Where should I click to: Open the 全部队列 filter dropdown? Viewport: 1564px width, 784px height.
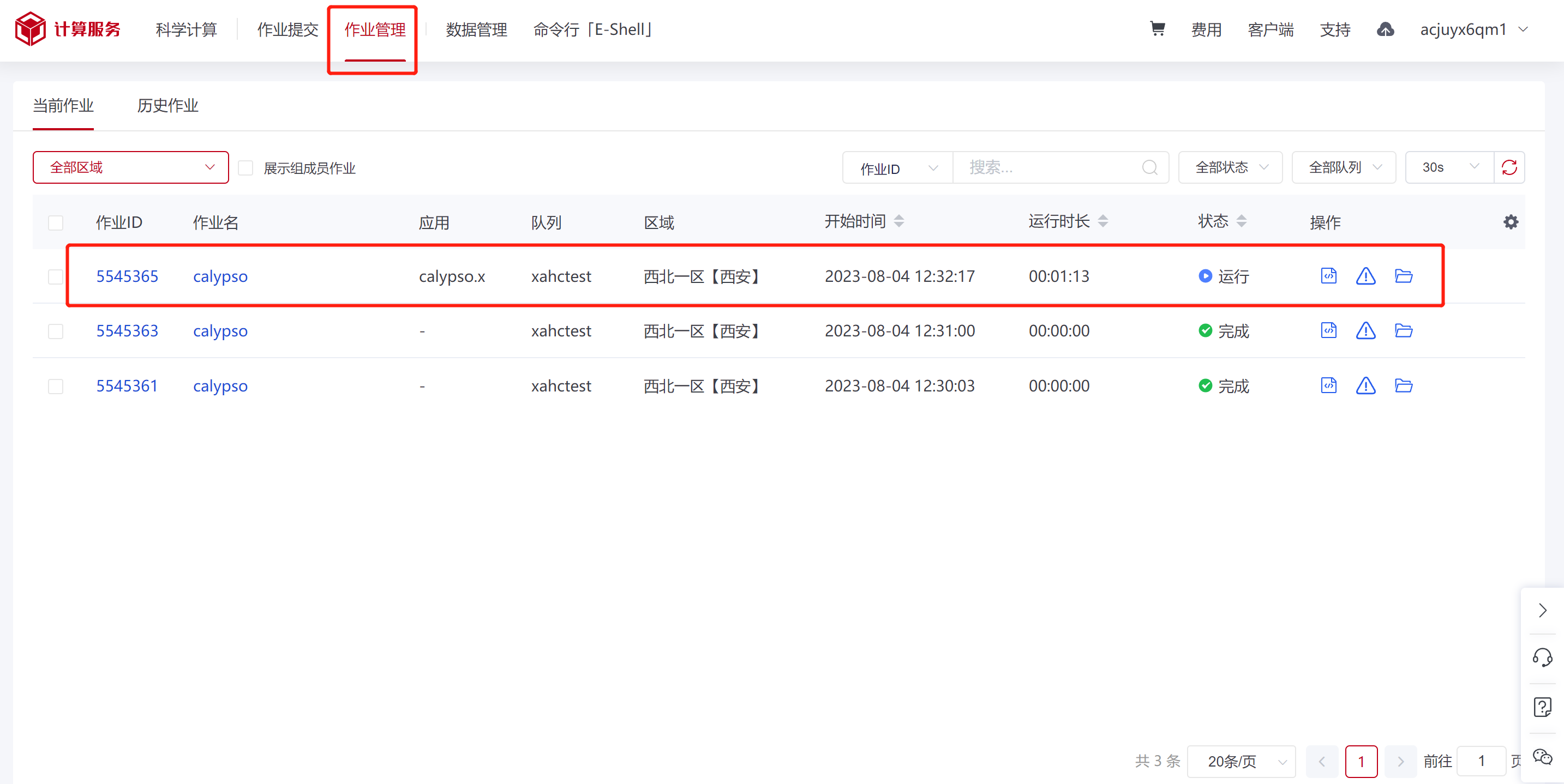[1344, 167]
